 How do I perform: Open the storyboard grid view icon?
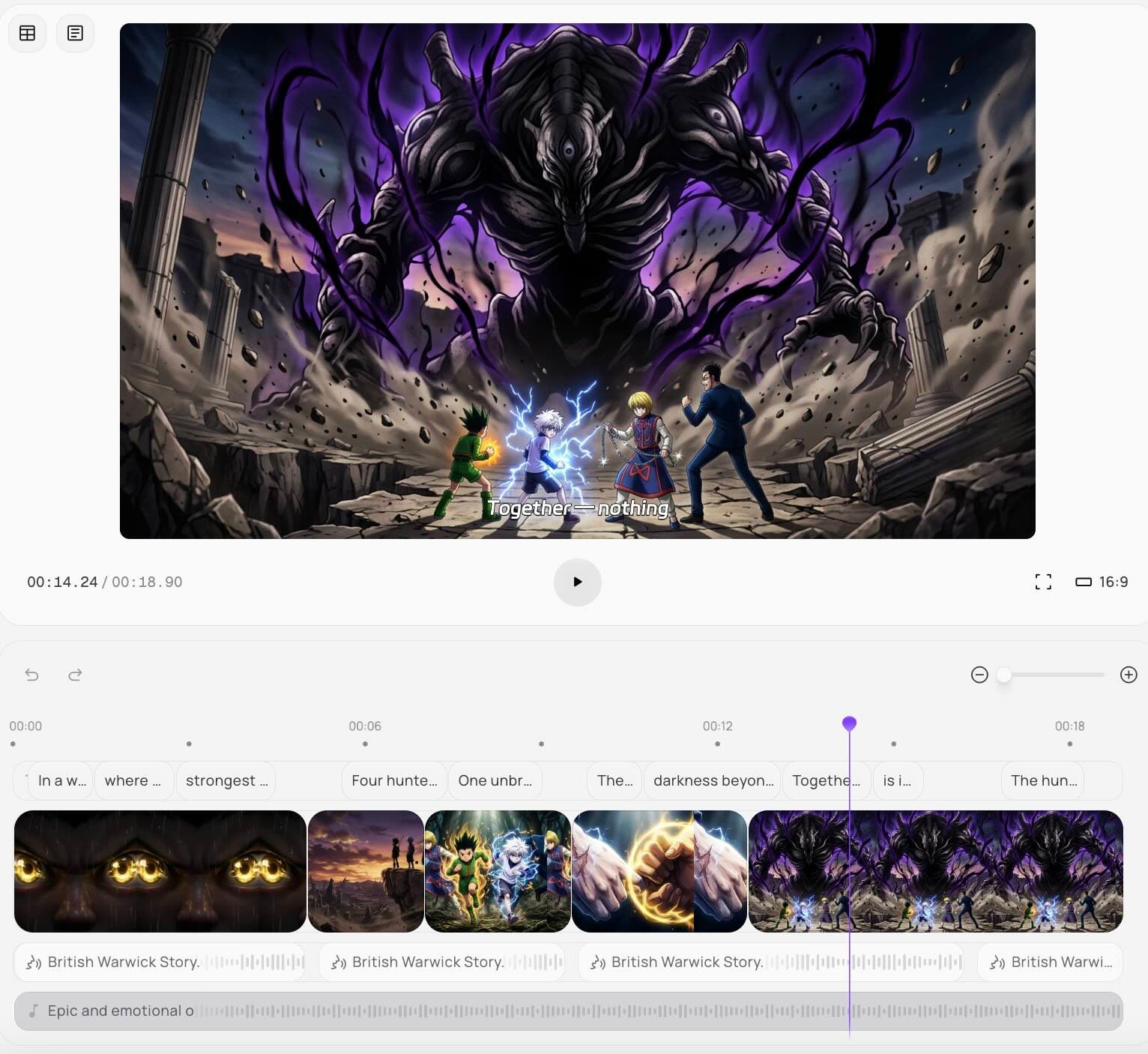pyautogui.click(x=28, y=33)
